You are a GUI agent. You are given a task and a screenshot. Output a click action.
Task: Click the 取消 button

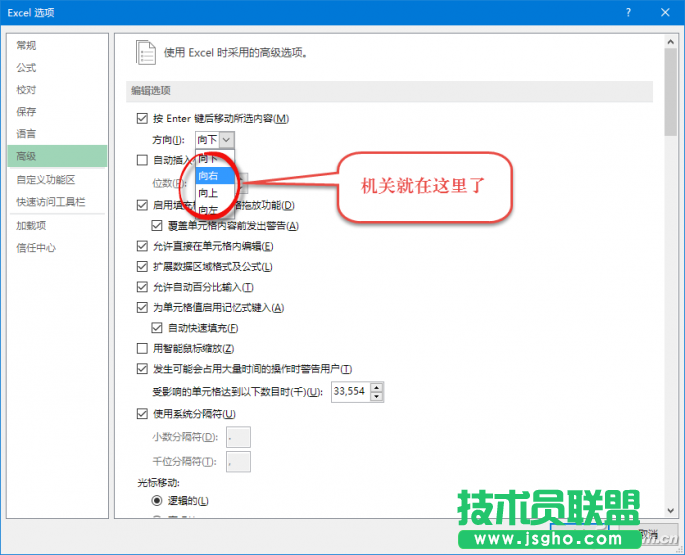646,534
